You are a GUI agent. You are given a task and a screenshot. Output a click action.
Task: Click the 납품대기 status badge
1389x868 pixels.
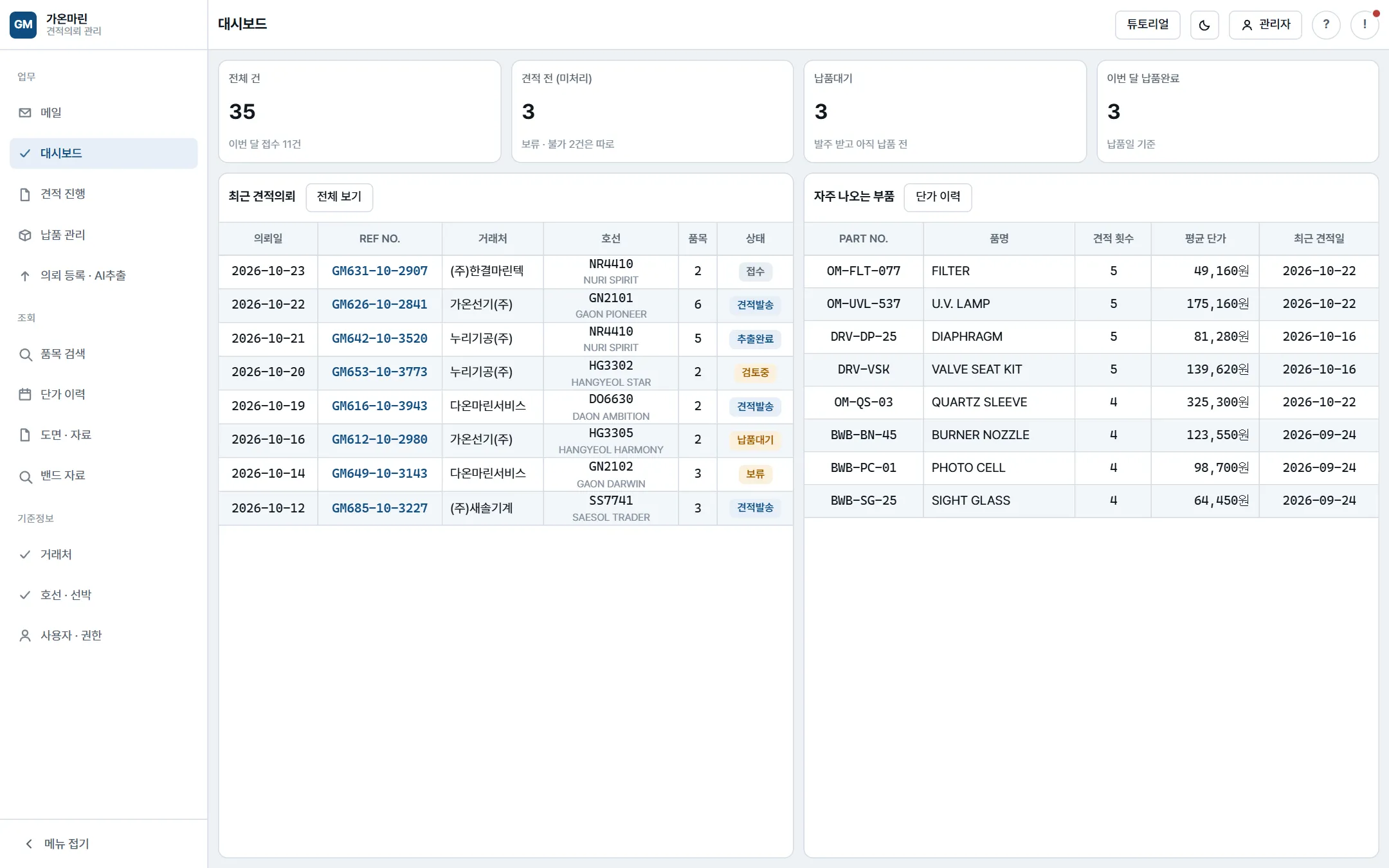[x=755, y=440]
